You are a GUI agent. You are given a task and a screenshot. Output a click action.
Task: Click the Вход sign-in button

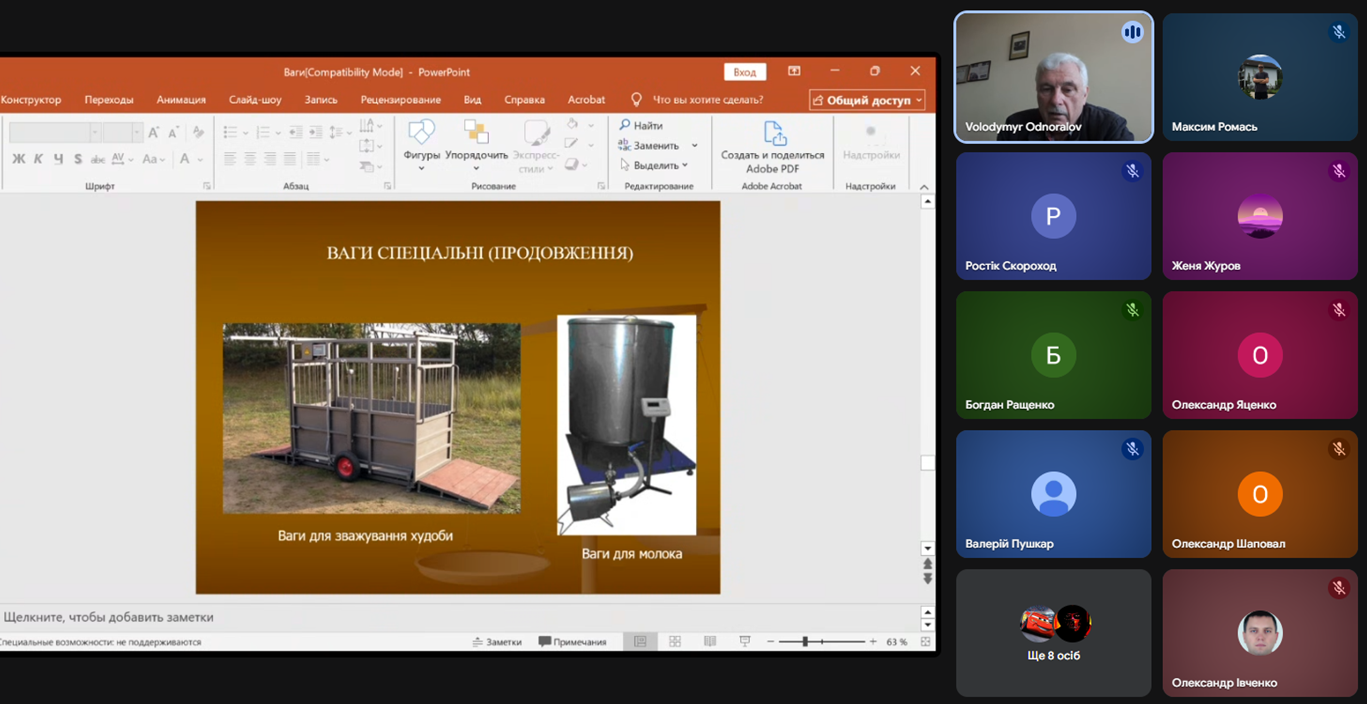tap(744, 72)
